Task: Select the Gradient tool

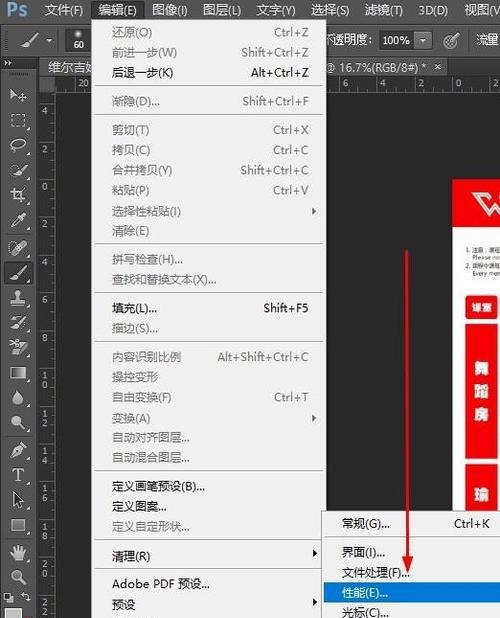Action: [x=18, y=373]
